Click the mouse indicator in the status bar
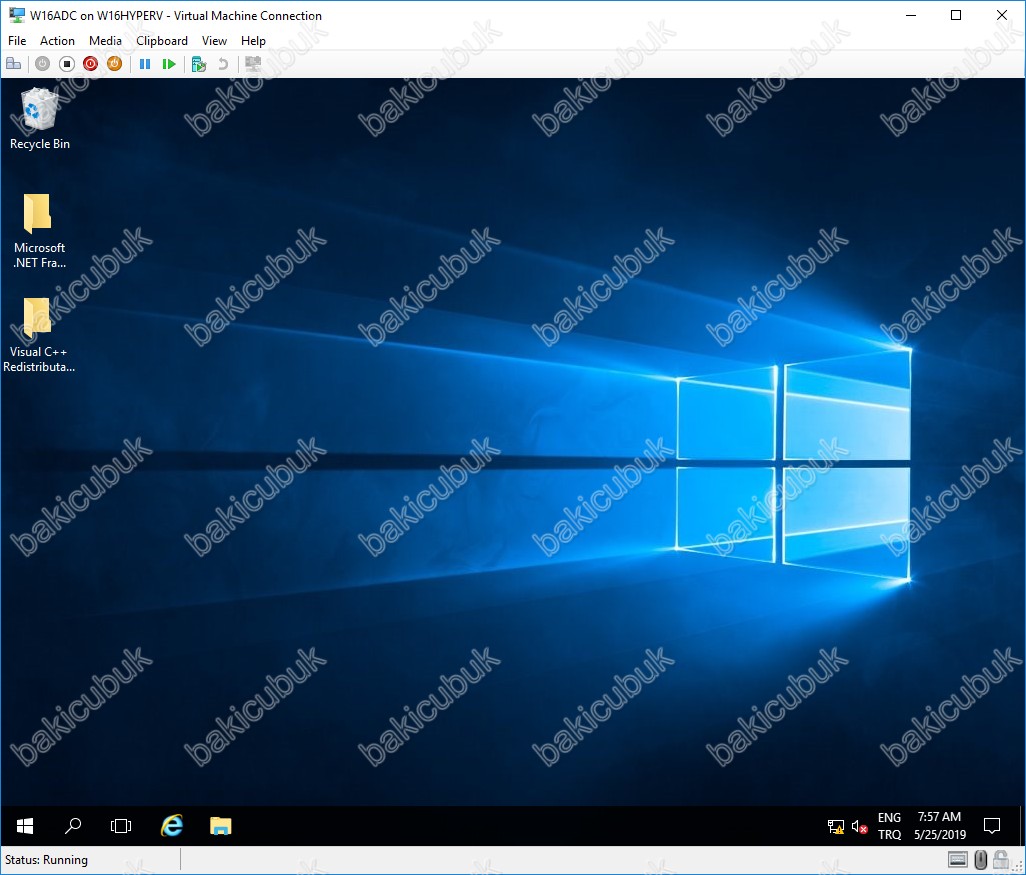The image size is (1026, 875). 980,860
